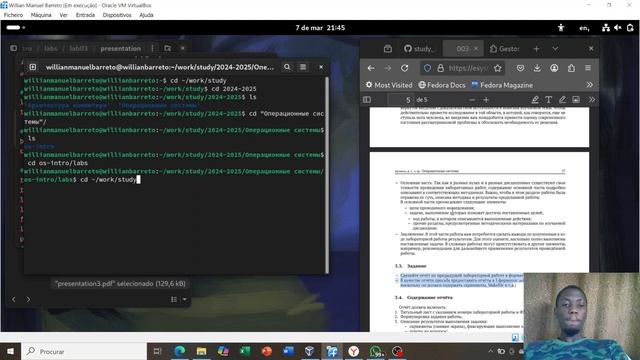Select the PDF add image tool
This screenshot has width=640, height=360.
576,100
